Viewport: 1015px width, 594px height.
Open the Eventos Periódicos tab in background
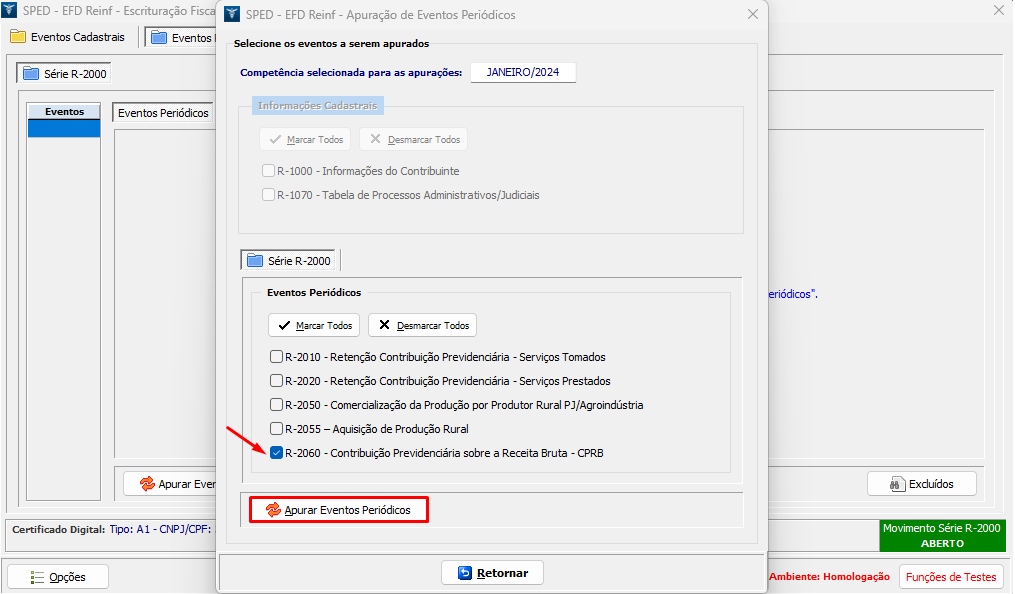tap(163, 113)
